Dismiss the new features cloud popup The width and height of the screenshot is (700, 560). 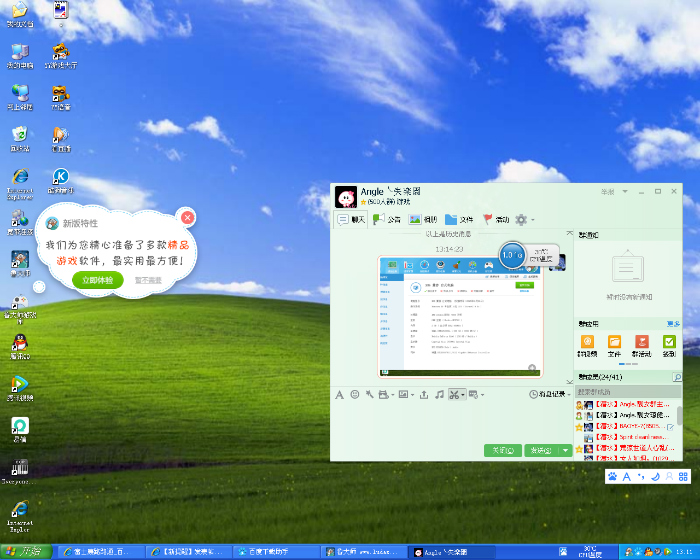coord(187,217)
